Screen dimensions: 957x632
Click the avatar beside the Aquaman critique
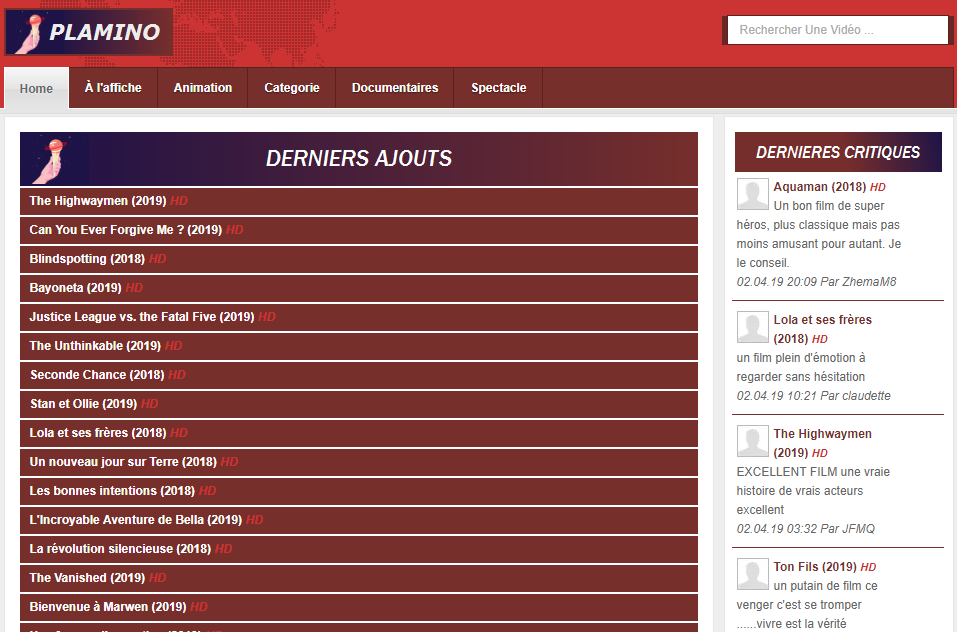click(753, 194)
